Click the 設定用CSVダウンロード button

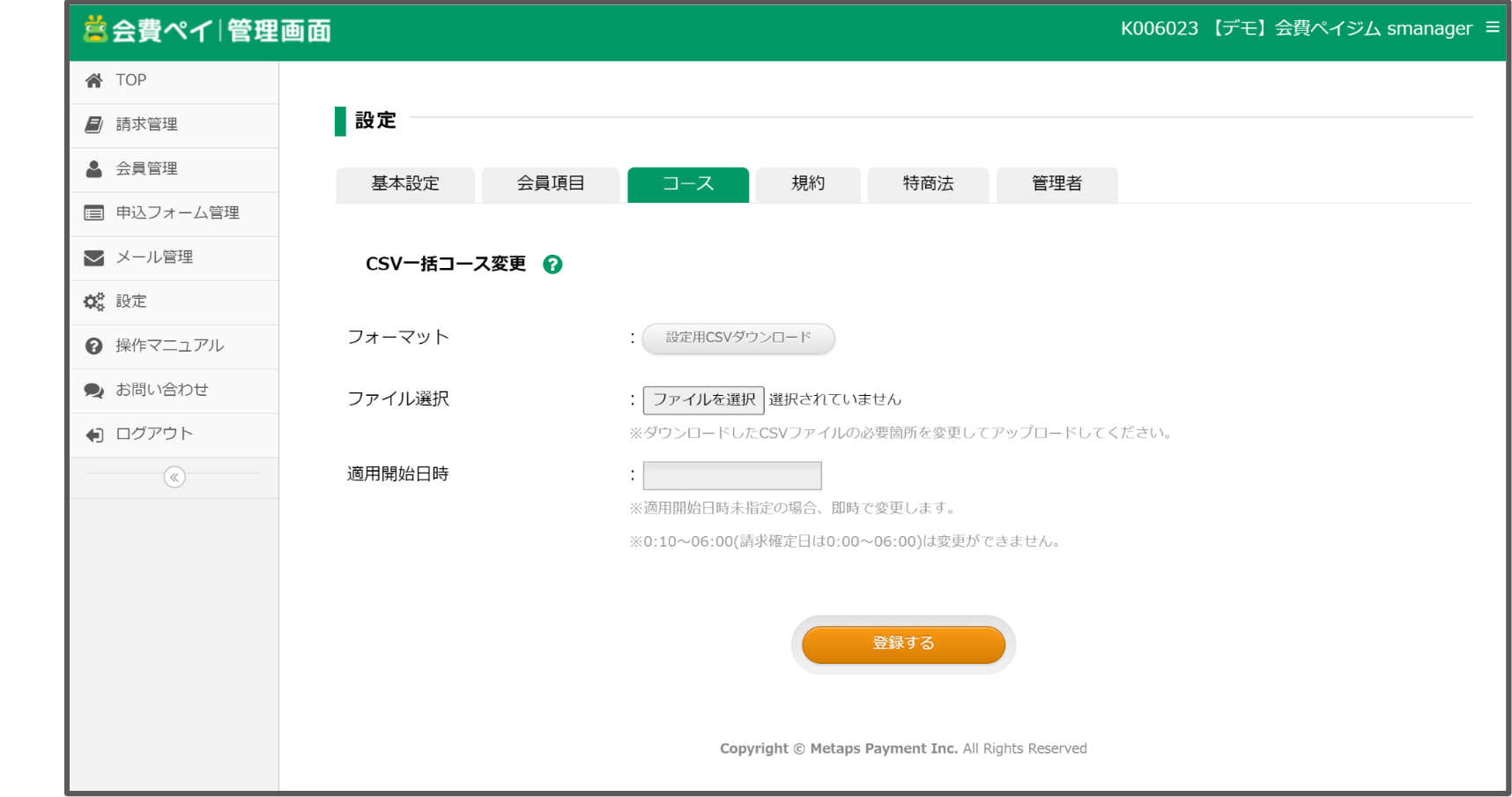pos(737,339)
